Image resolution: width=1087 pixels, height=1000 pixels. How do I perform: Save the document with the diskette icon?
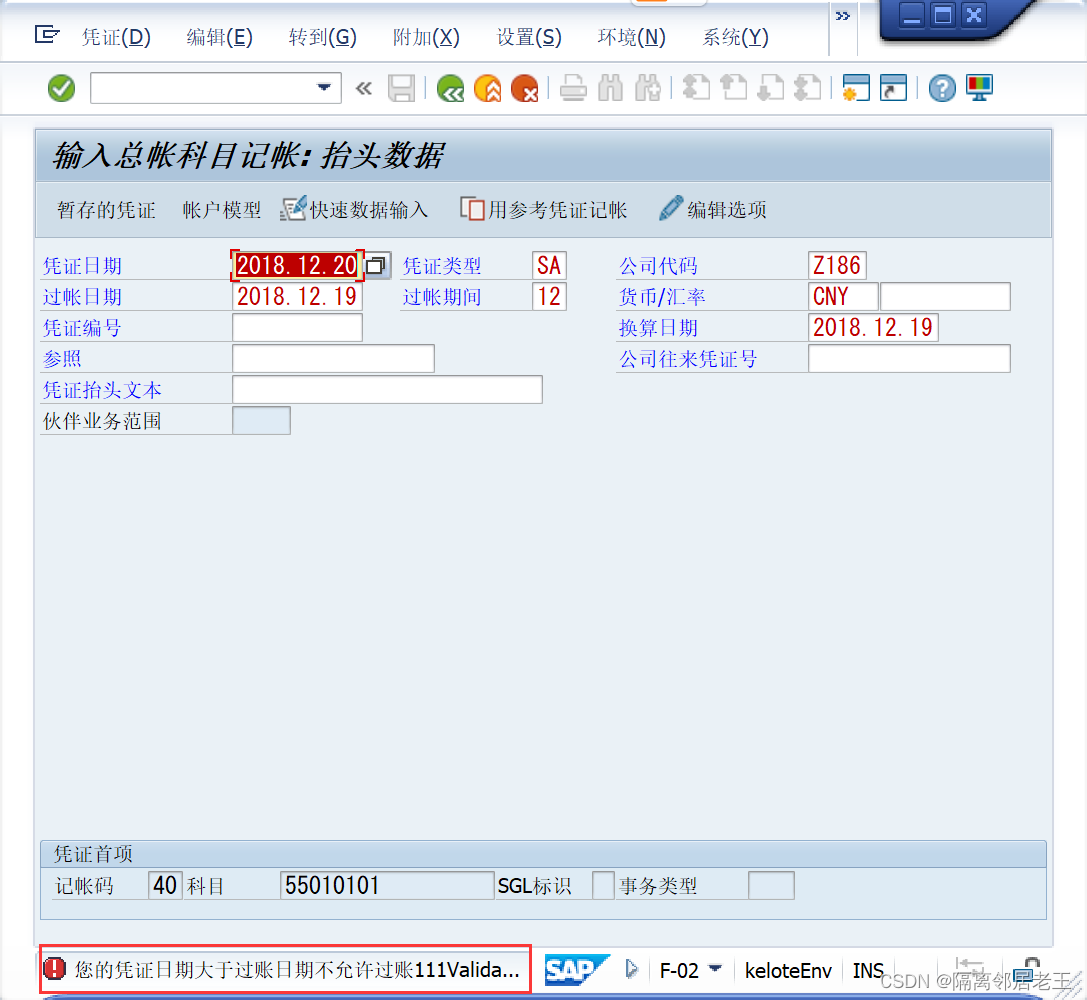tap(402, 88)
